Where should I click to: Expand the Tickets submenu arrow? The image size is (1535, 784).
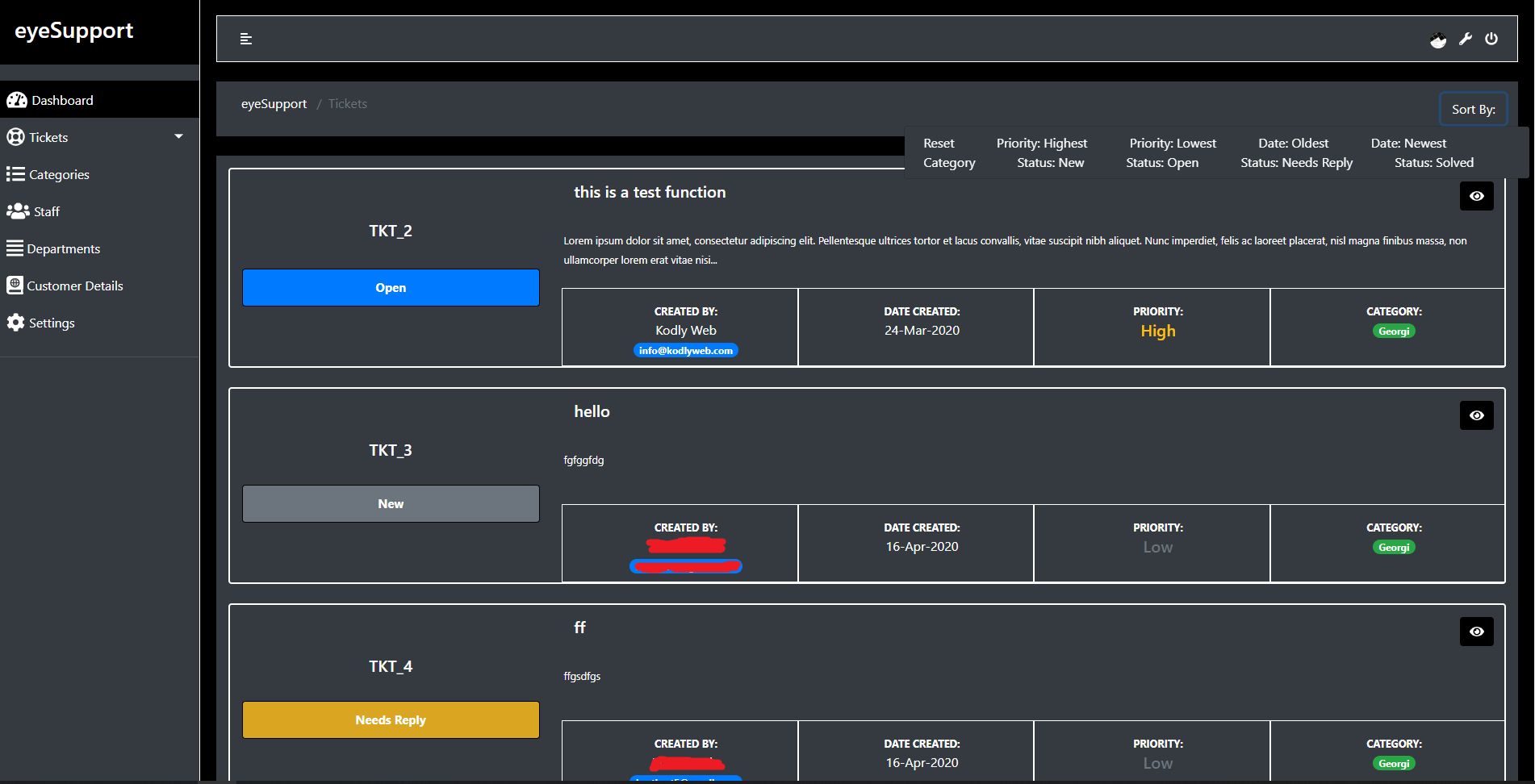pyautogui.click(x=178, y=137)
